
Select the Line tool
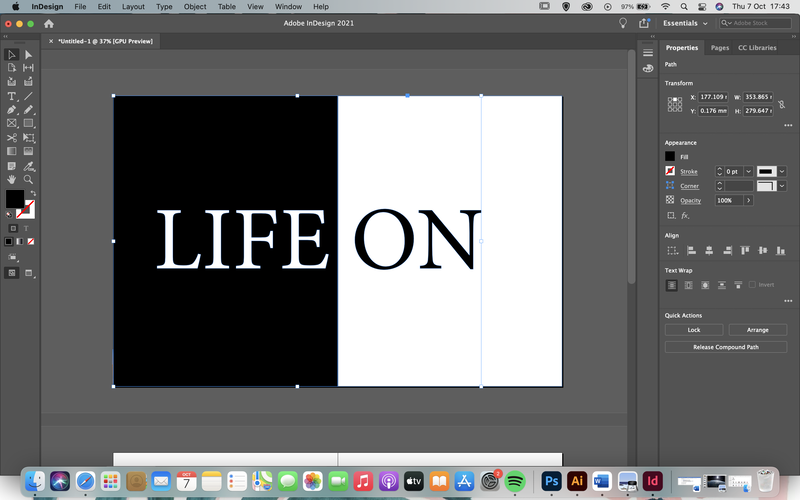point(29,96)
